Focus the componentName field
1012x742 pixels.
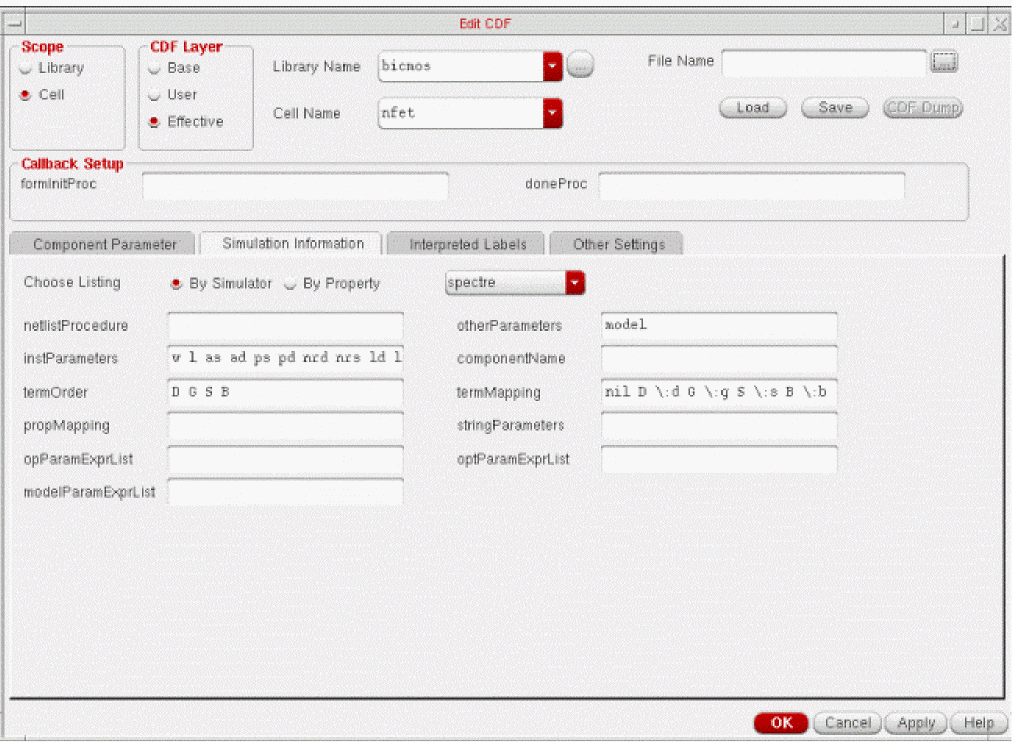click(719, 359)
